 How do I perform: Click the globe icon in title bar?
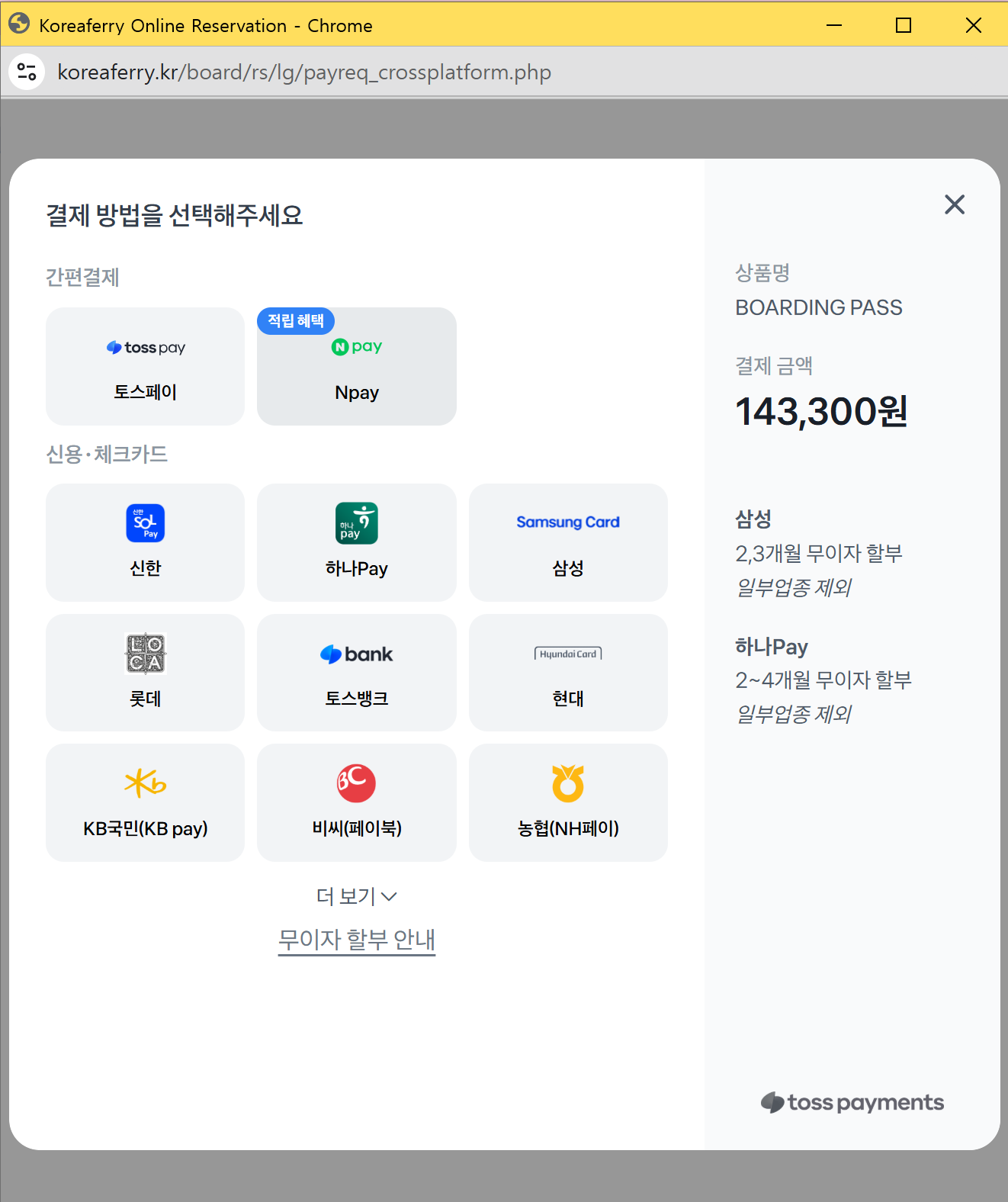point(19,24)
